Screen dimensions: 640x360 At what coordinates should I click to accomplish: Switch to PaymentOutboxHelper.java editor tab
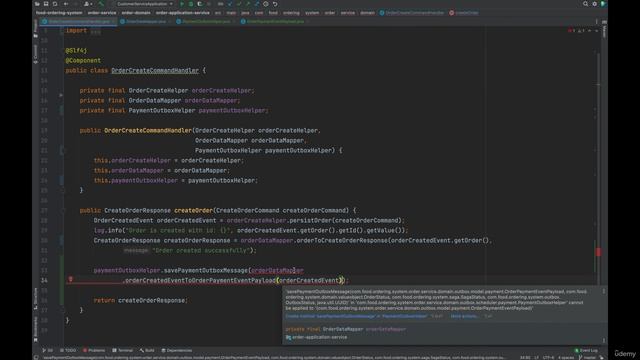point(205,21)
